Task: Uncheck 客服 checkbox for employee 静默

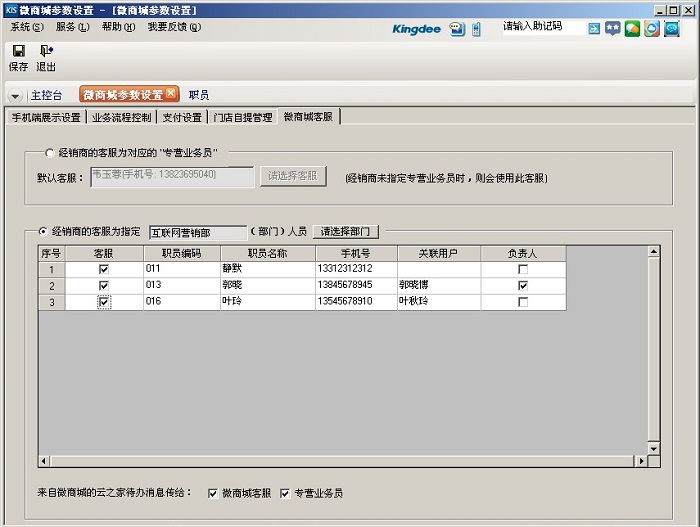Action: pos(104,269)
